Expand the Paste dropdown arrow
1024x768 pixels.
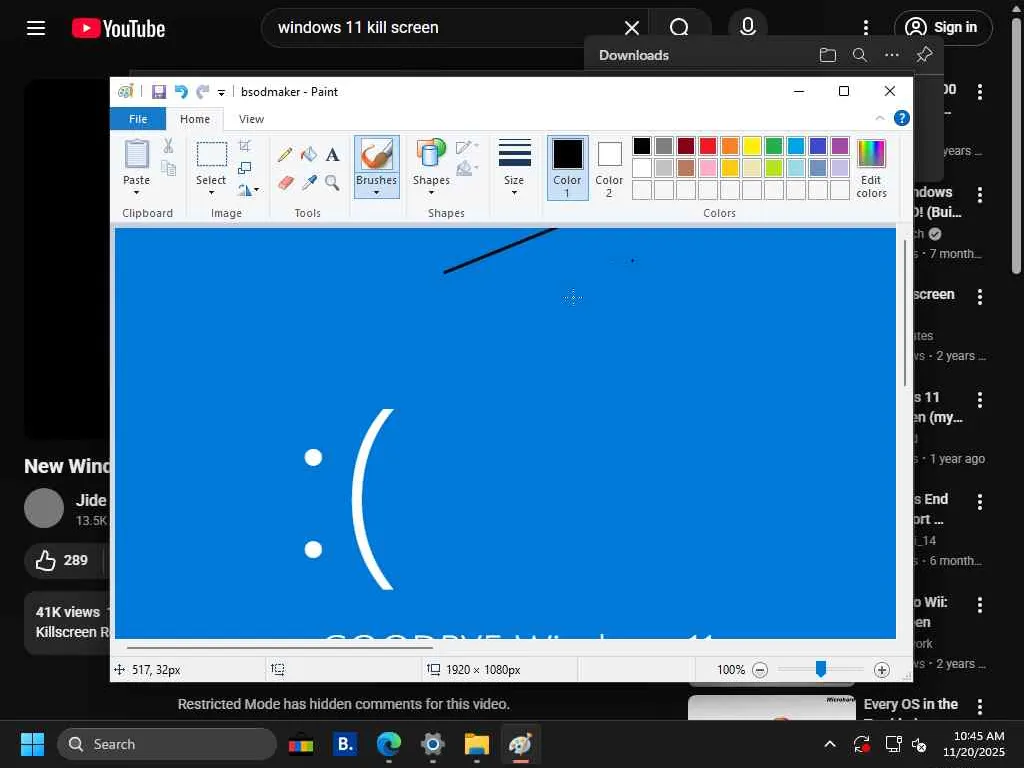click(136, 192)
